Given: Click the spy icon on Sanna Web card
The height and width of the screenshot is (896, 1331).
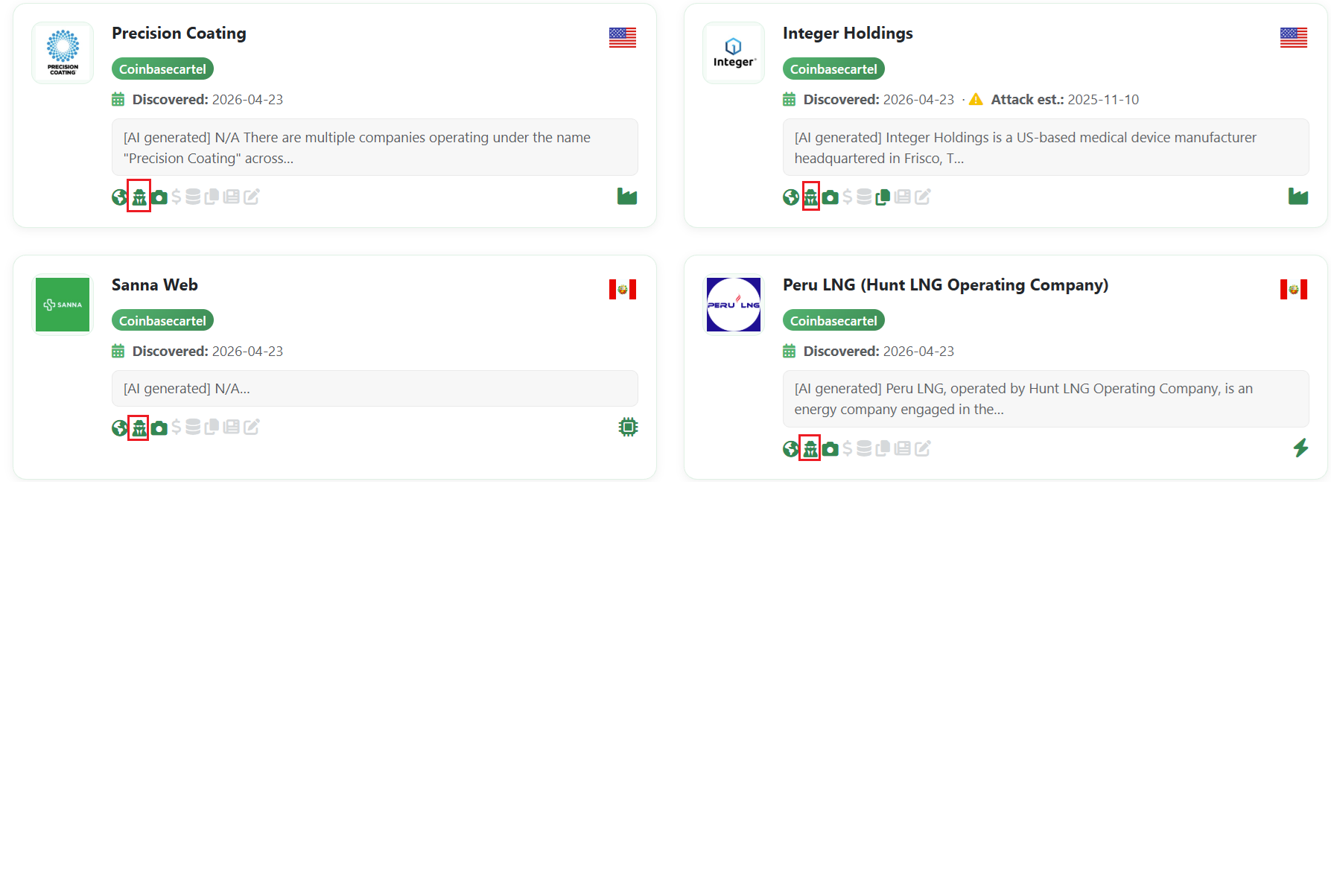Looking at the screenshot, I should coord(139,428).
